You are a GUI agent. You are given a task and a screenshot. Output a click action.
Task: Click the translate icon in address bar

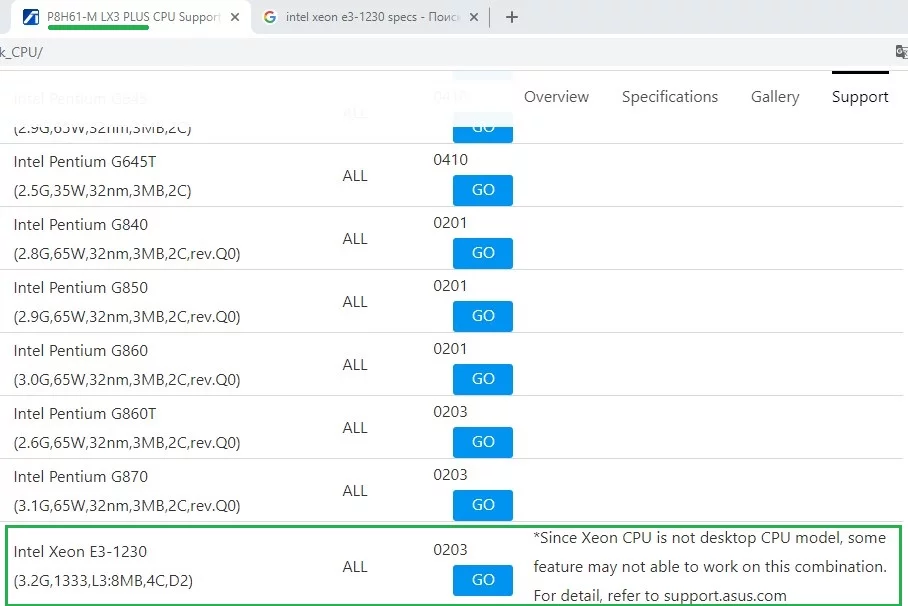click(901, 52)
